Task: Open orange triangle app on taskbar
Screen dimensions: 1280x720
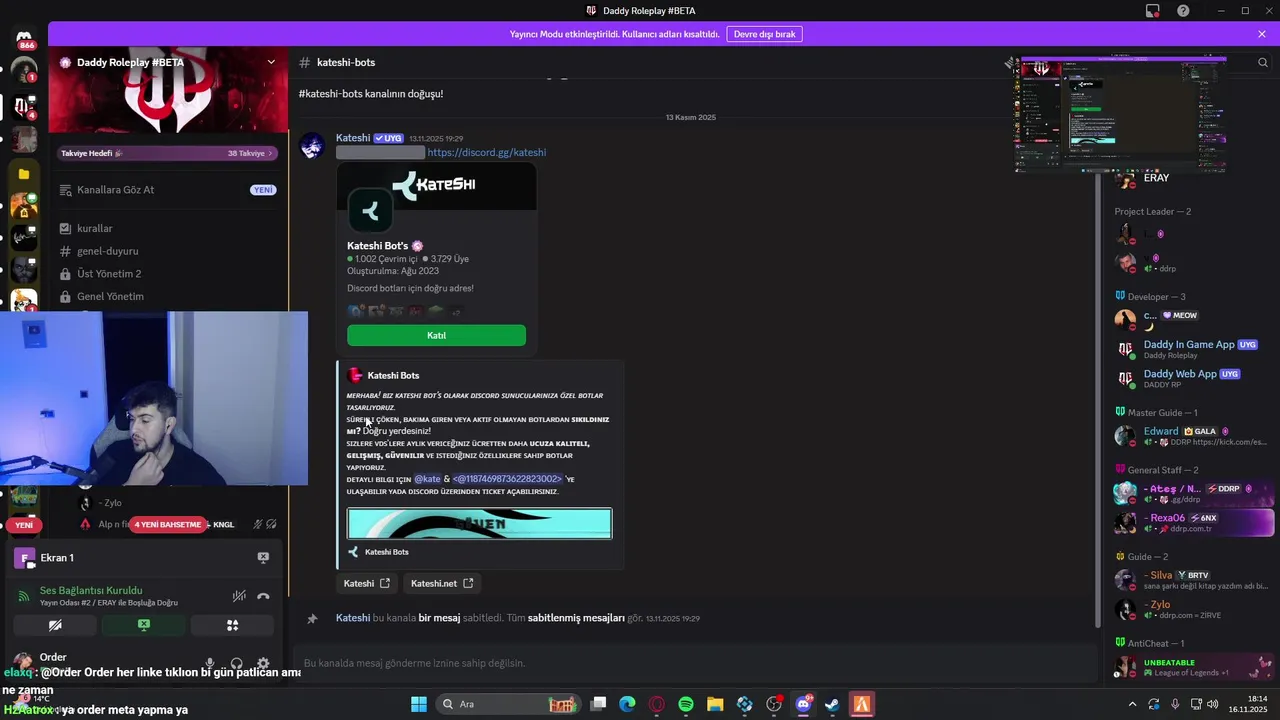Action: [x=861, y=704]
